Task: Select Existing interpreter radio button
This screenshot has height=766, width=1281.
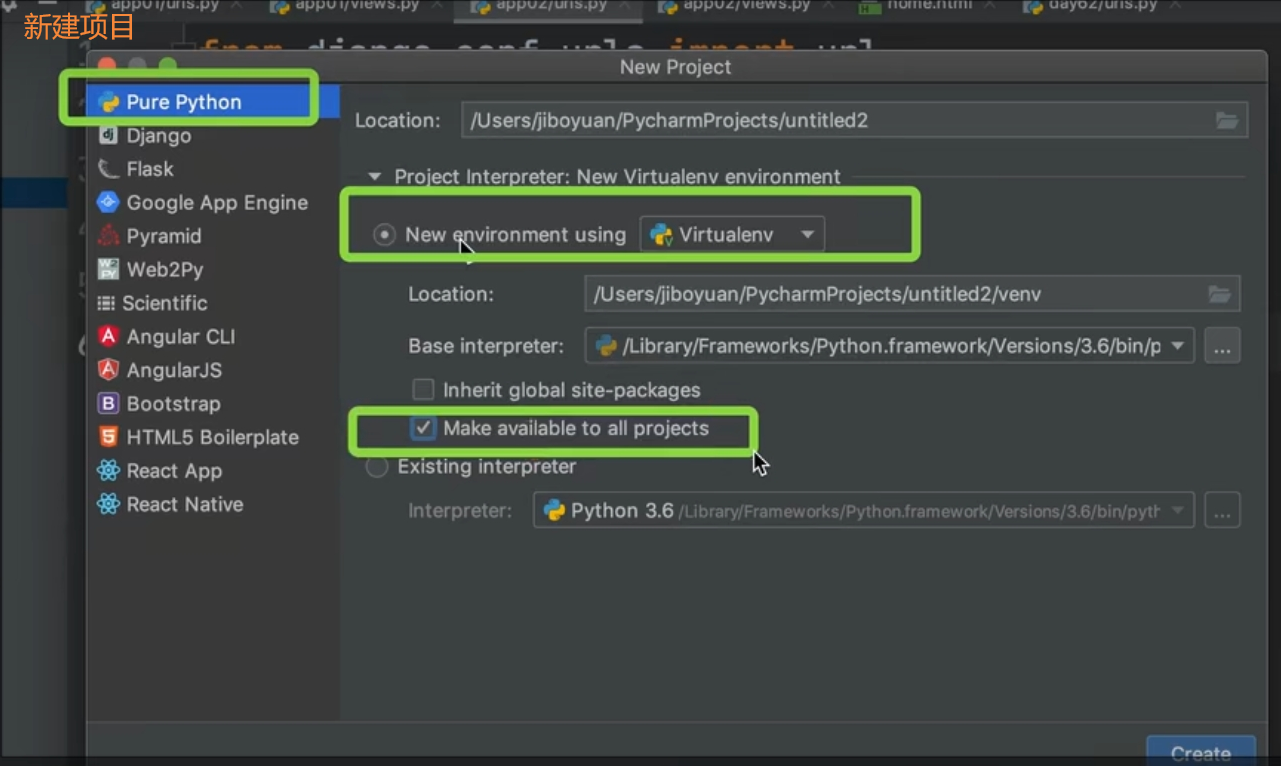Action: click(377, 467)
